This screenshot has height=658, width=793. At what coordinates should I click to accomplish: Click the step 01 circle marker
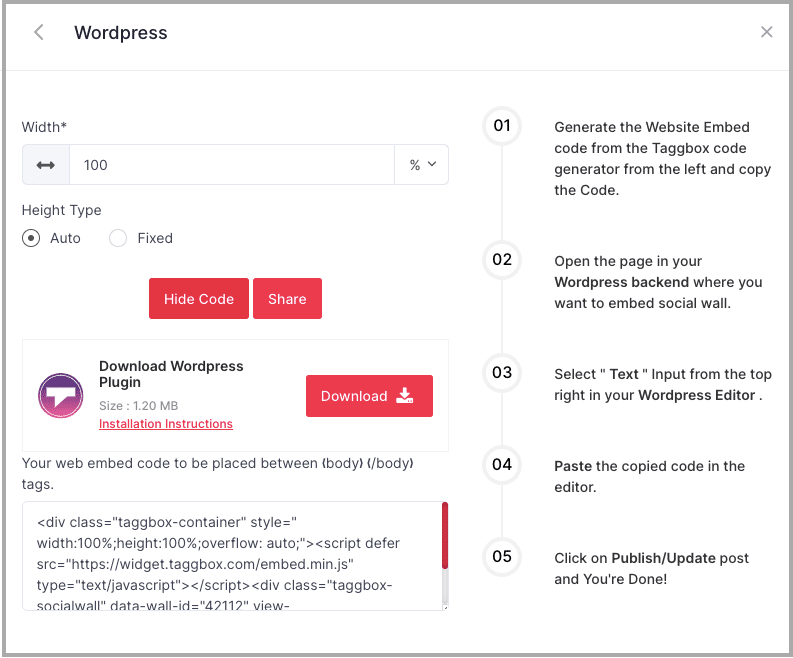tap(502, 126)
